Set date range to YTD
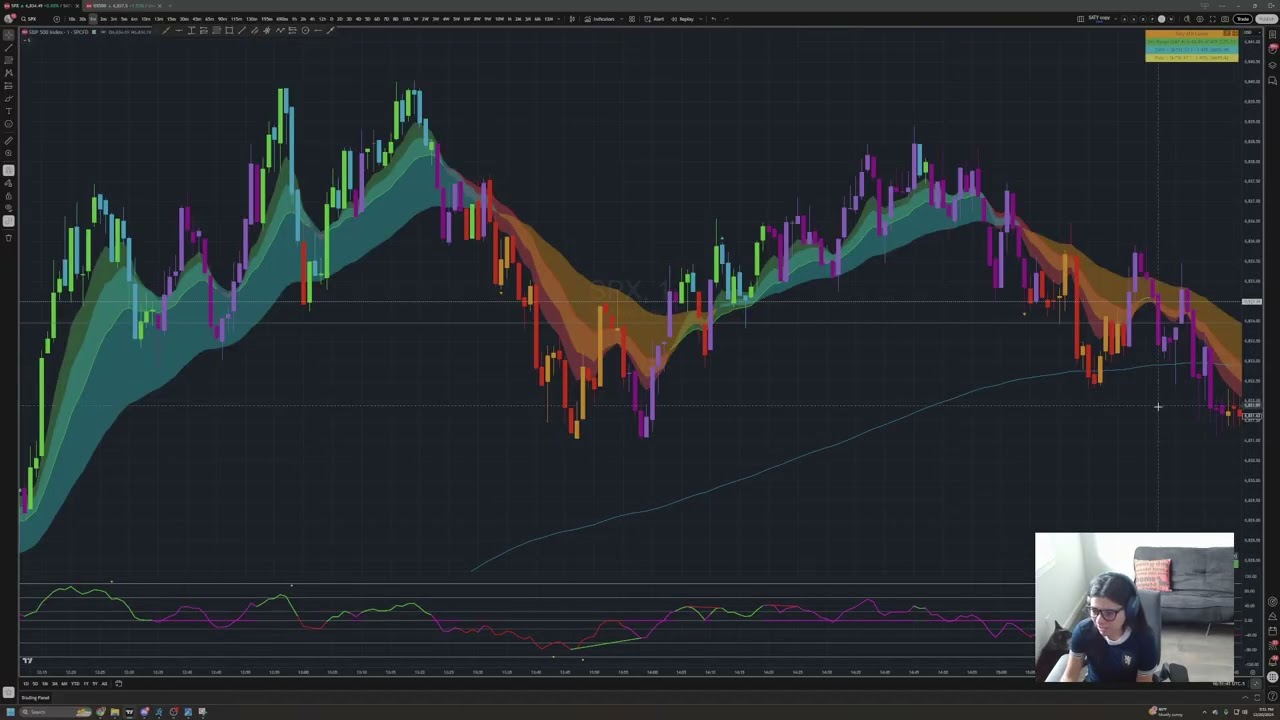1280x720 pixels. [x=75, y=684]
